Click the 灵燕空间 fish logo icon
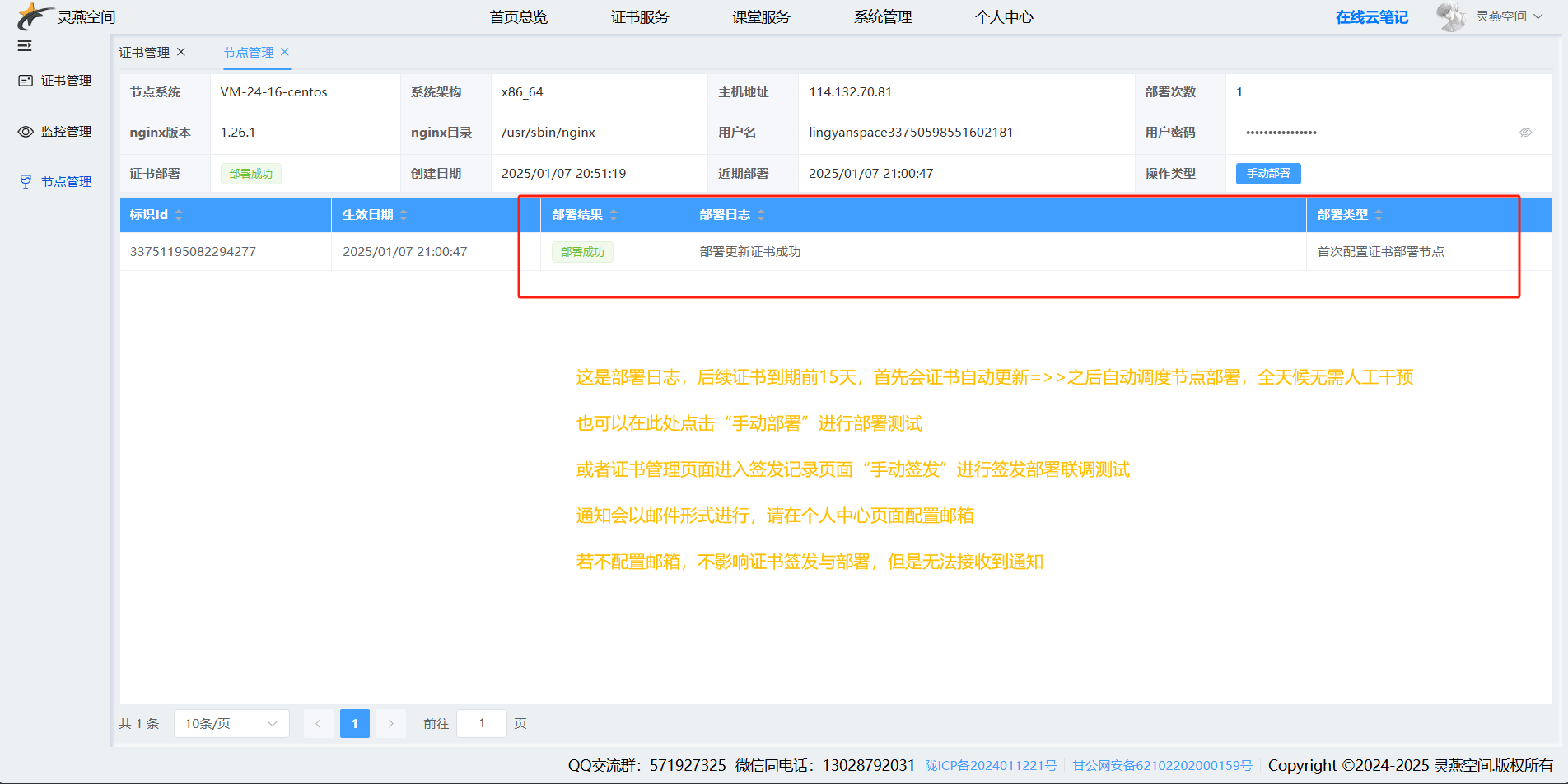Screen dimensions: 1568x784 point(33,16)
